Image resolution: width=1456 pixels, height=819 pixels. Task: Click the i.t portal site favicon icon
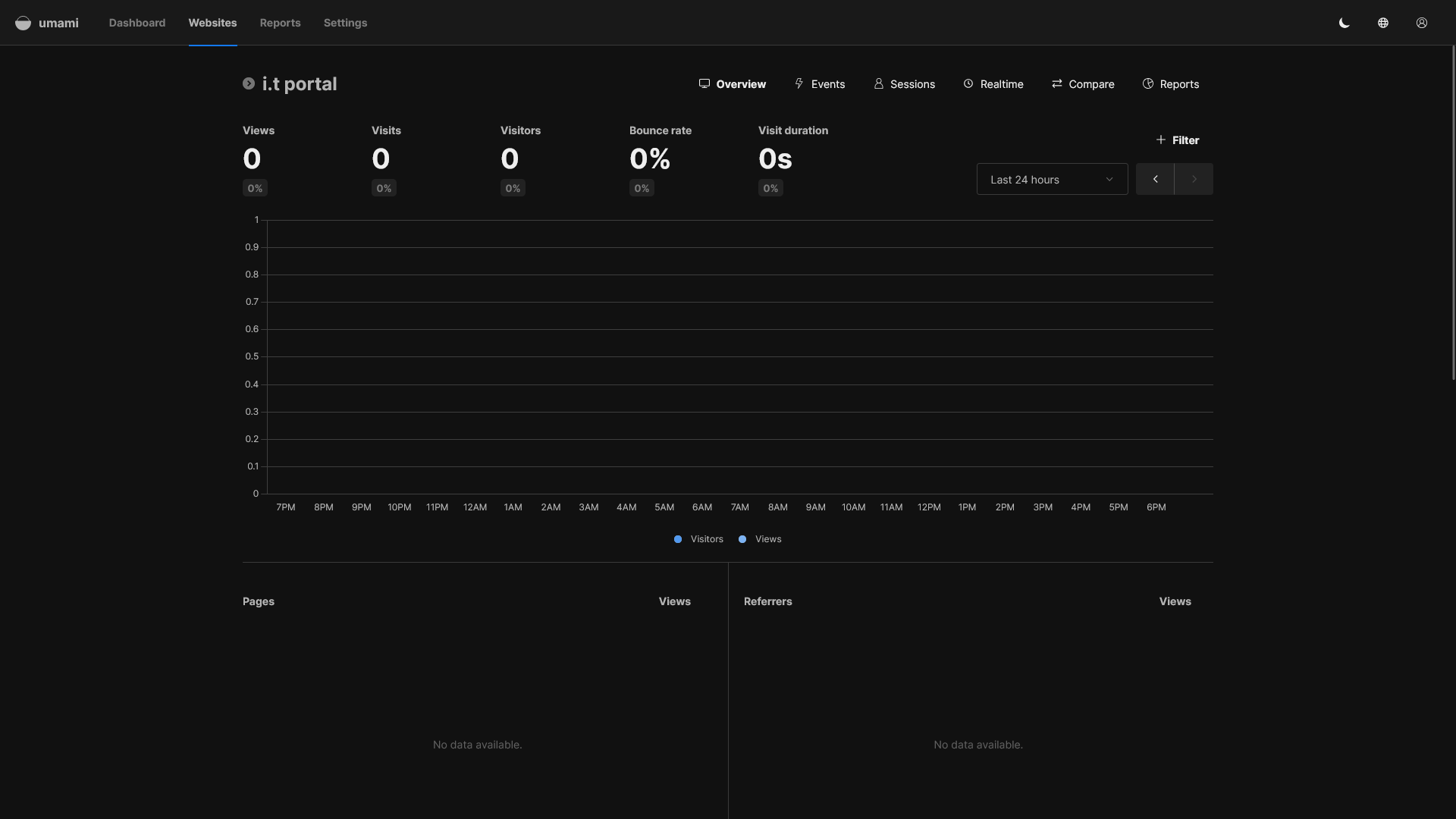(x=249, y=83)
